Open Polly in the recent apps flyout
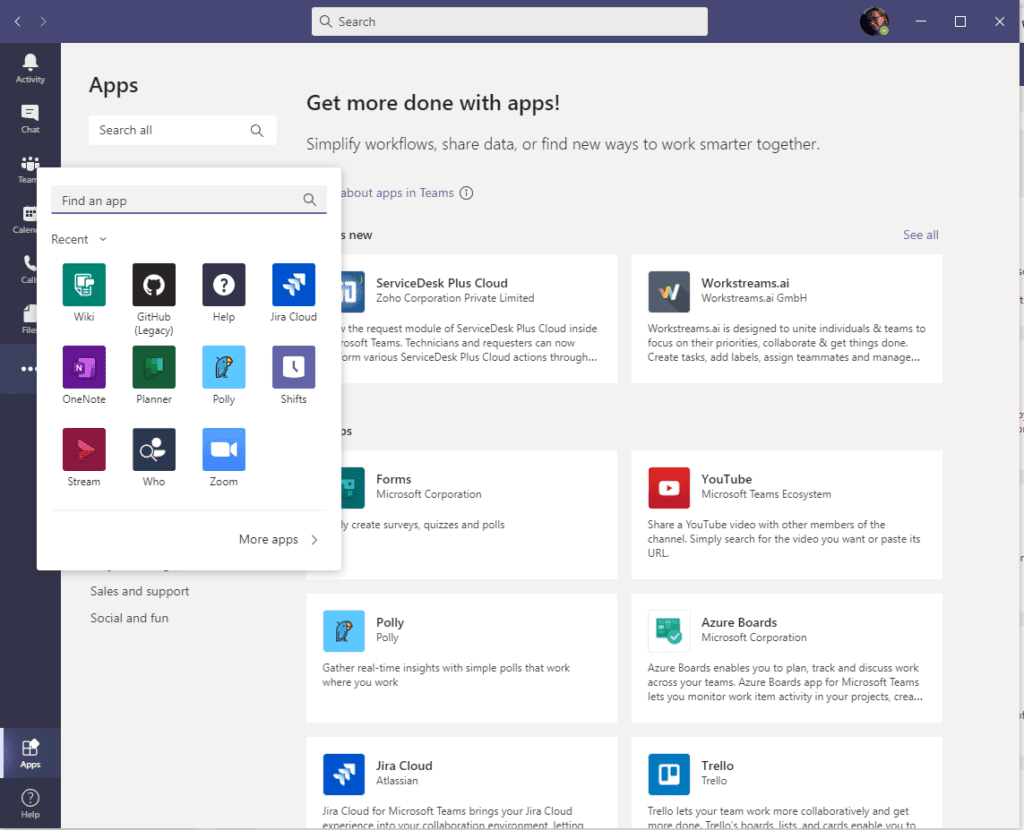This screenshot has height=830, width=1024. [223, 367]
